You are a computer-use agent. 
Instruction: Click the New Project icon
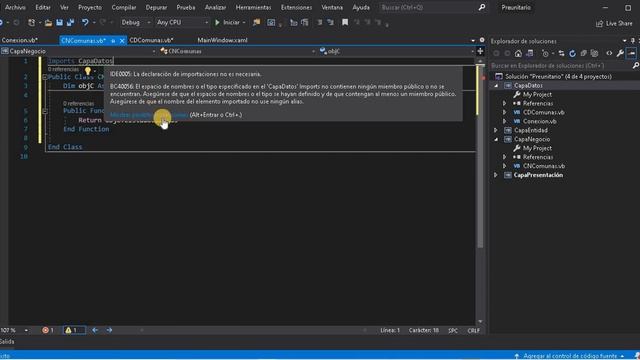click(31, 22)
